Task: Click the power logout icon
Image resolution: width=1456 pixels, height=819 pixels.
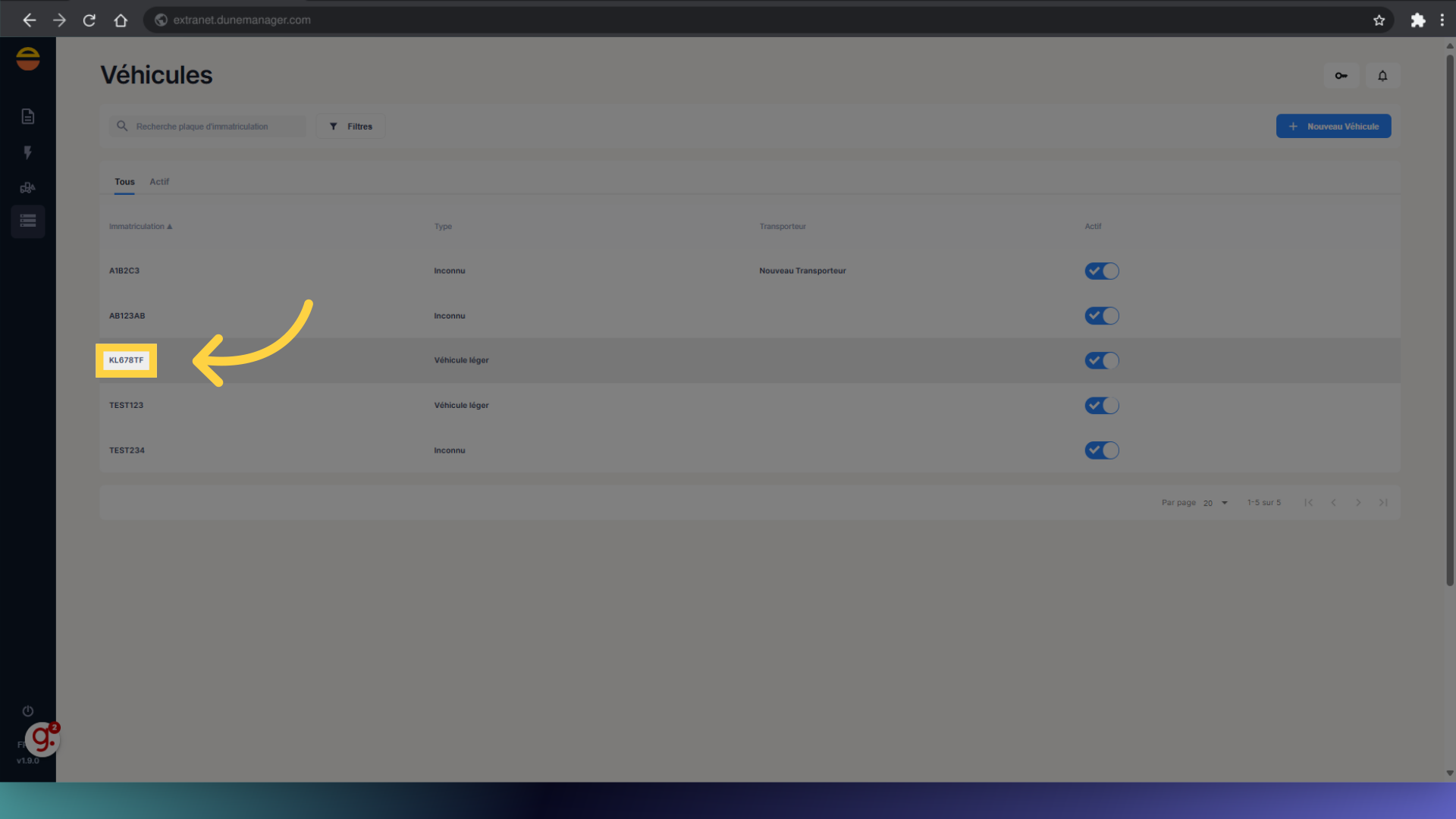Action: [28, 711]
